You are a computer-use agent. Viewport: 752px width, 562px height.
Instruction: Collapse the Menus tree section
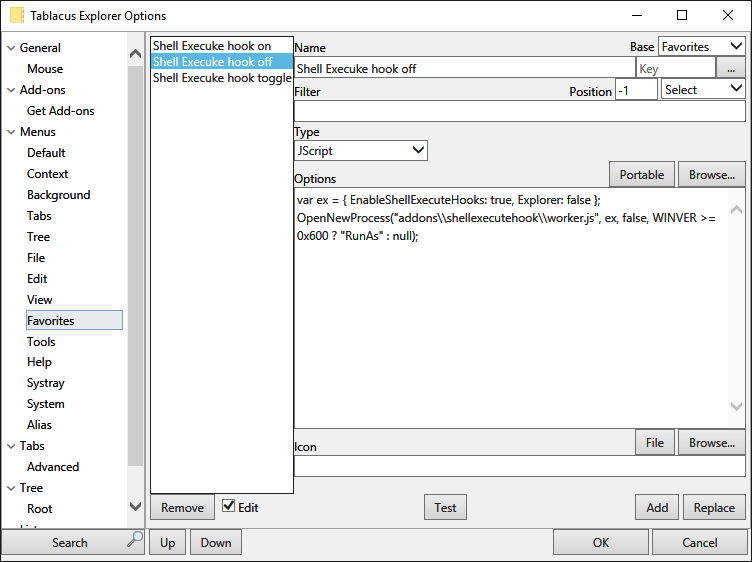coord(12,132)
